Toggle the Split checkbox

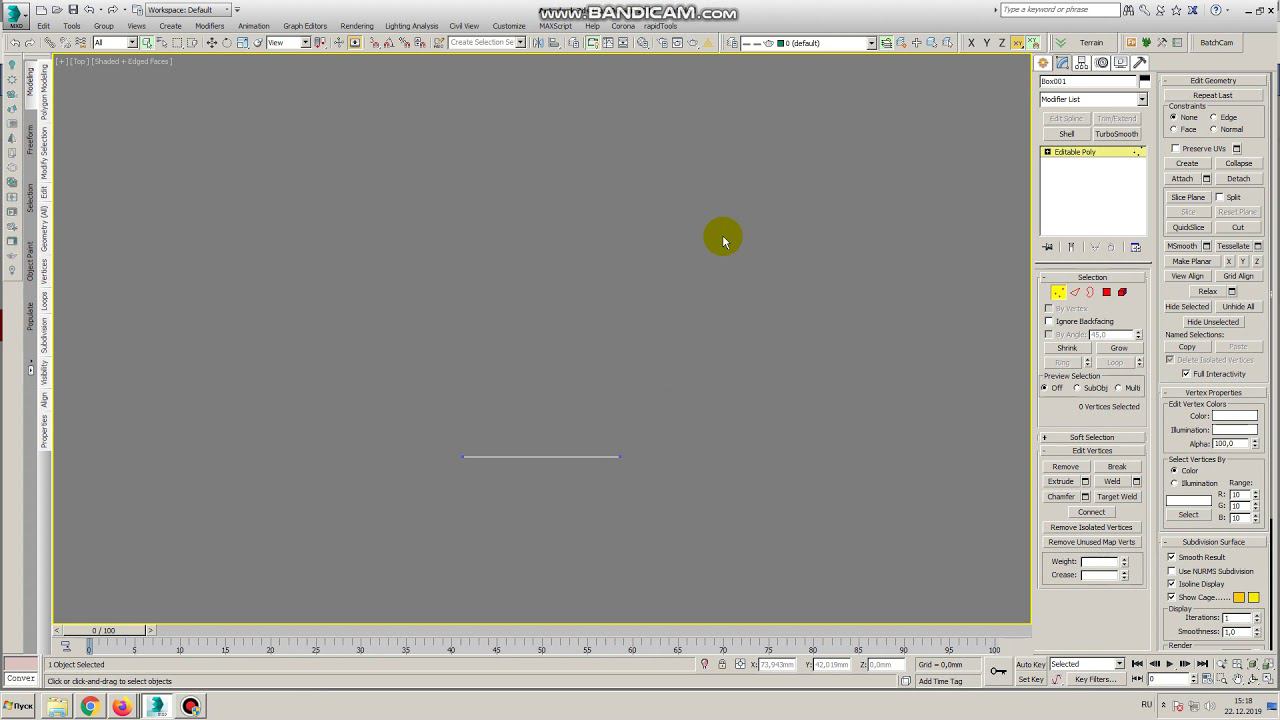(x=1220, y=197)
